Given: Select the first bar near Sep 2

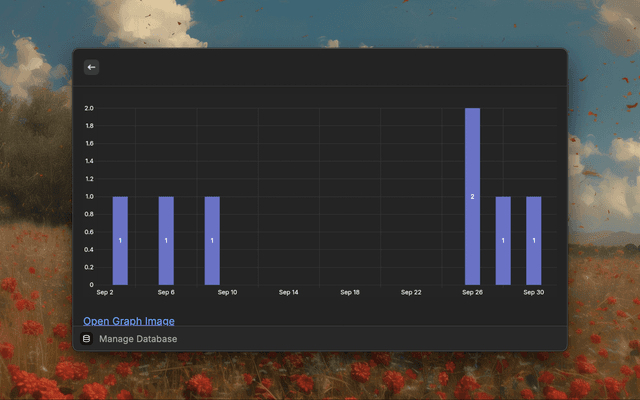Looking at the screenshot, I should click(x=120, y=240).
